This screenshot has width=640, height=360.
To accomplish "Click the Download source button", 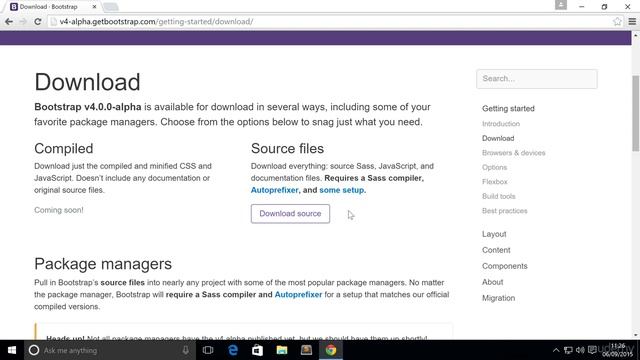I will tap(290, 213).
